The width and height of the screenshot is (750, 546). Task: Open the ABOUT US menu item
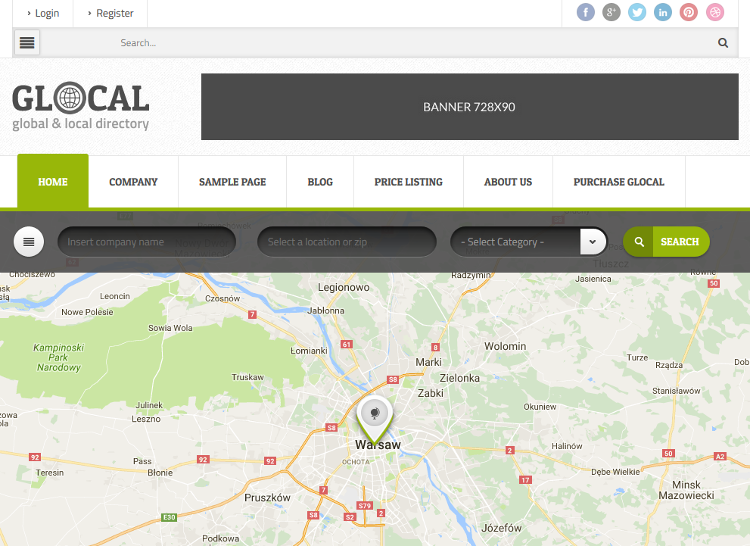tap(508, 182)
